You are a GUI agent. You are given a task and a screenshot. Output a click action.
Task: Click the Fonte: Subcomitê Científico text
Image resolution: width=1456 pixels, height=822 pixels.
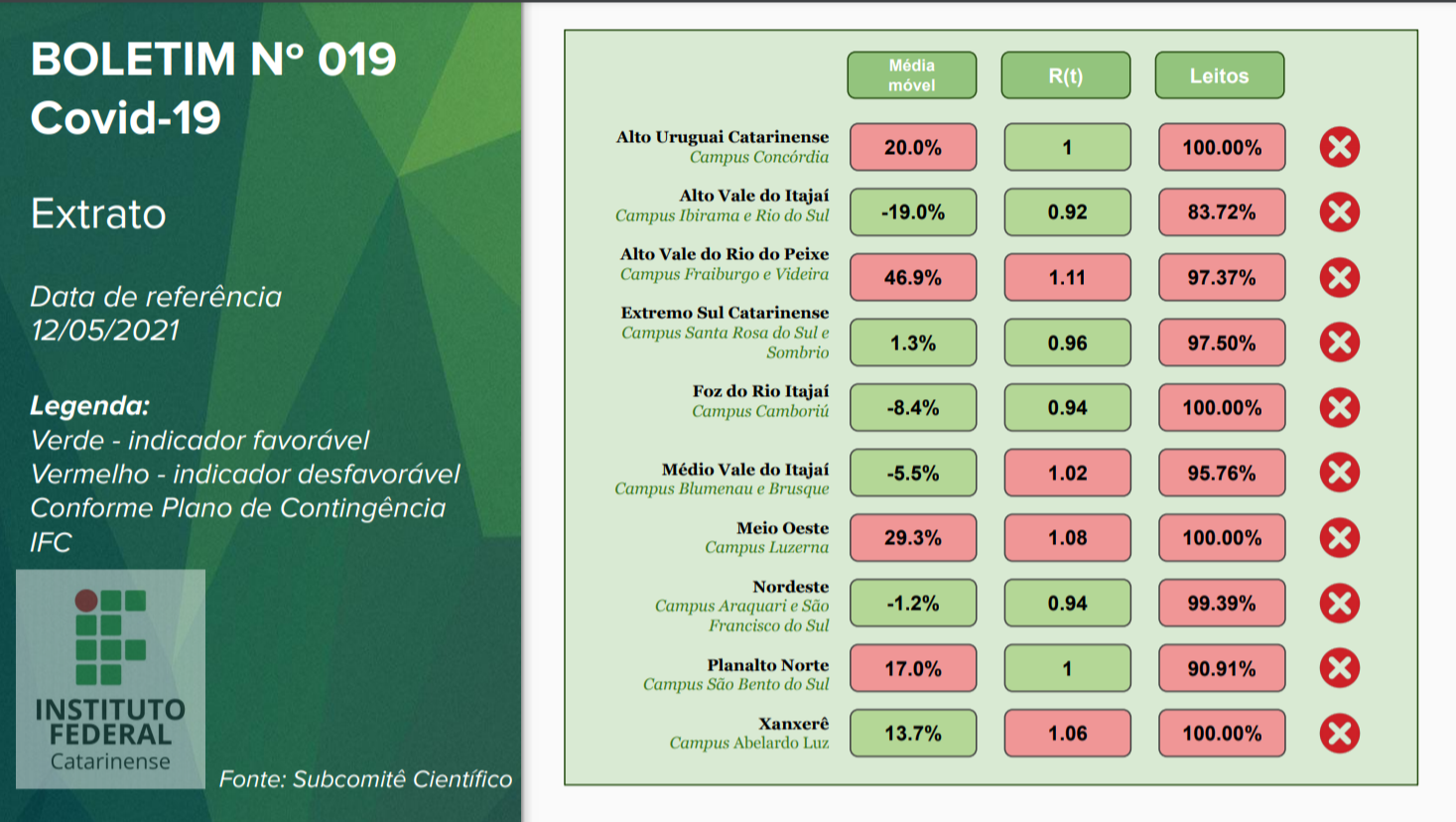tap(365, 779)
